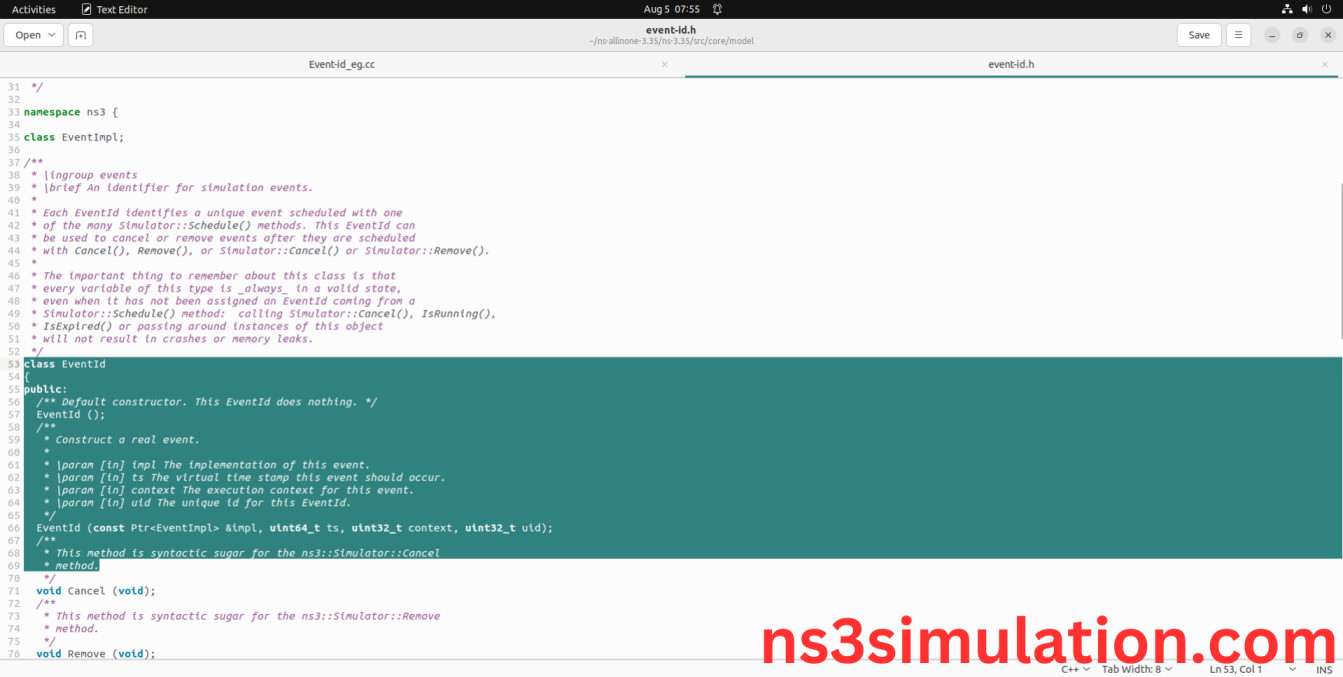Open the Activities overview
1343x677 pixels.
click(34, 9)
